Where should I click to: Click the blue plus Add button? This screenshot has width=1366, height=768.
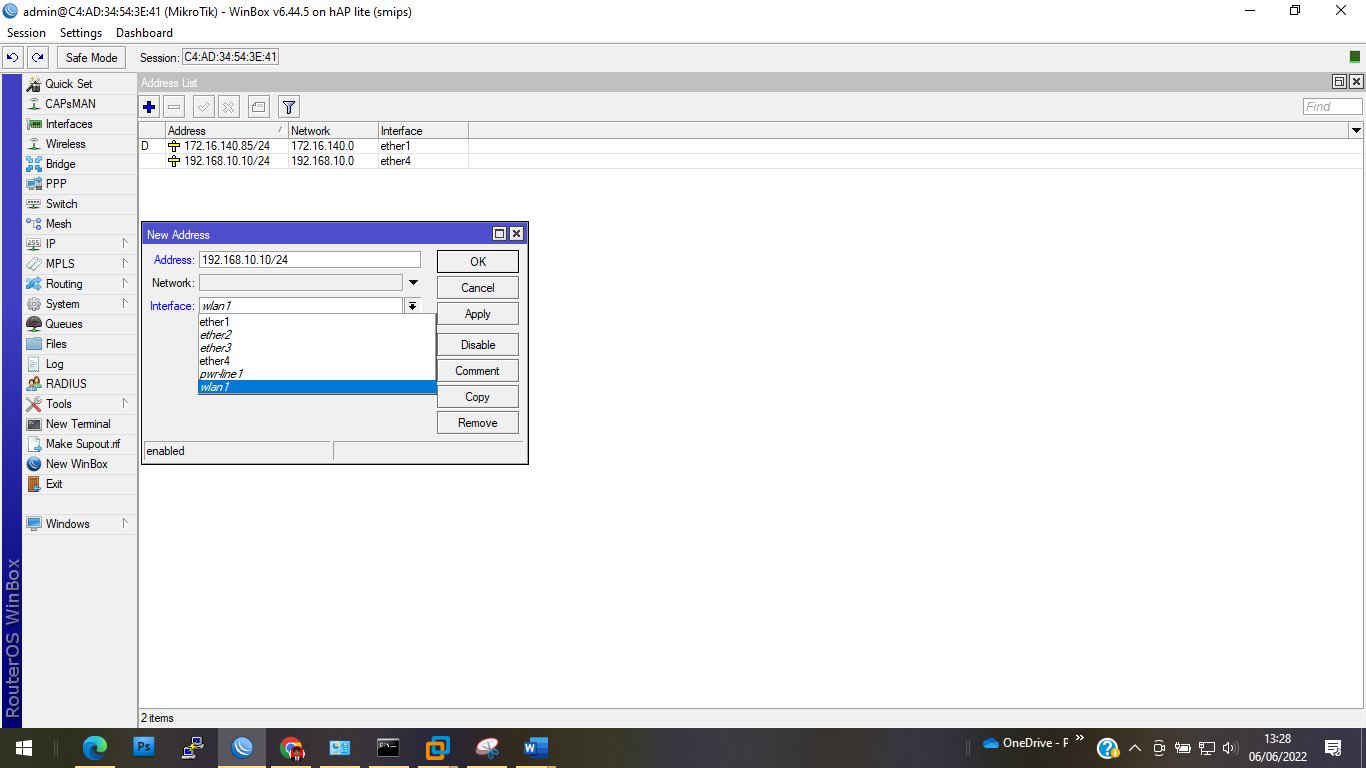coord(150,107)
